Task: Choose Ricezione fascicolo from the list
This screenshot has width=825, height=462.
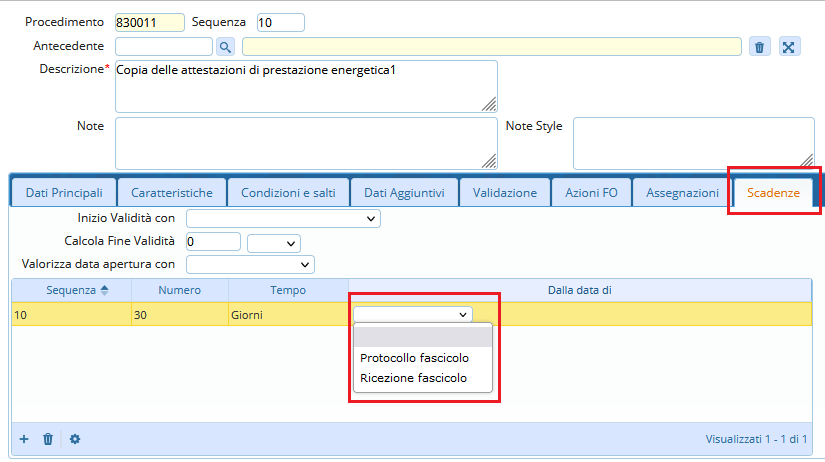Action: click(x=412, y=378)
